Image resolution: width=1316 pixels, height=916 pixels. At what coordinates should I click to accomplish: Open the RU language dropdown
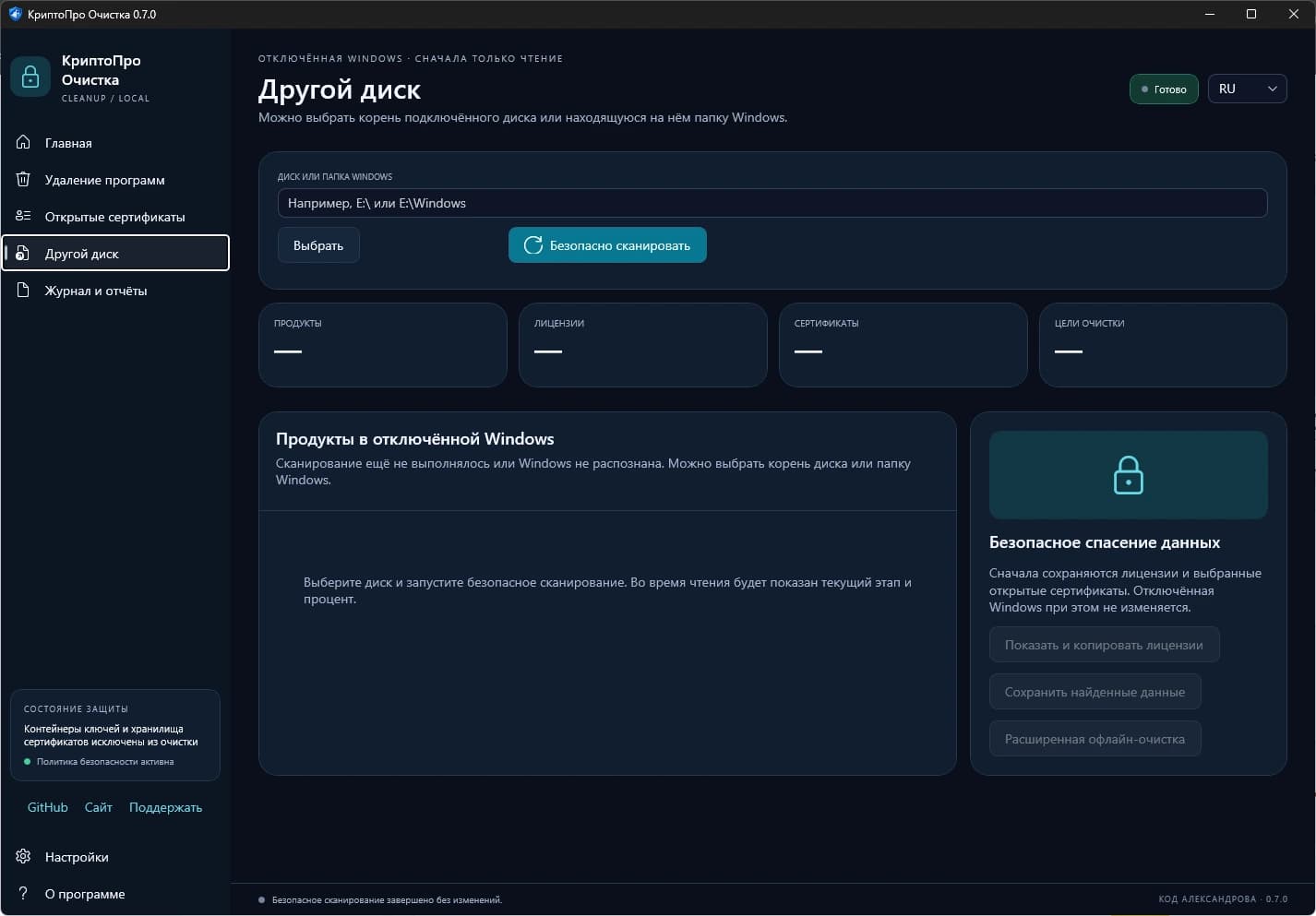click(1247, 89)
